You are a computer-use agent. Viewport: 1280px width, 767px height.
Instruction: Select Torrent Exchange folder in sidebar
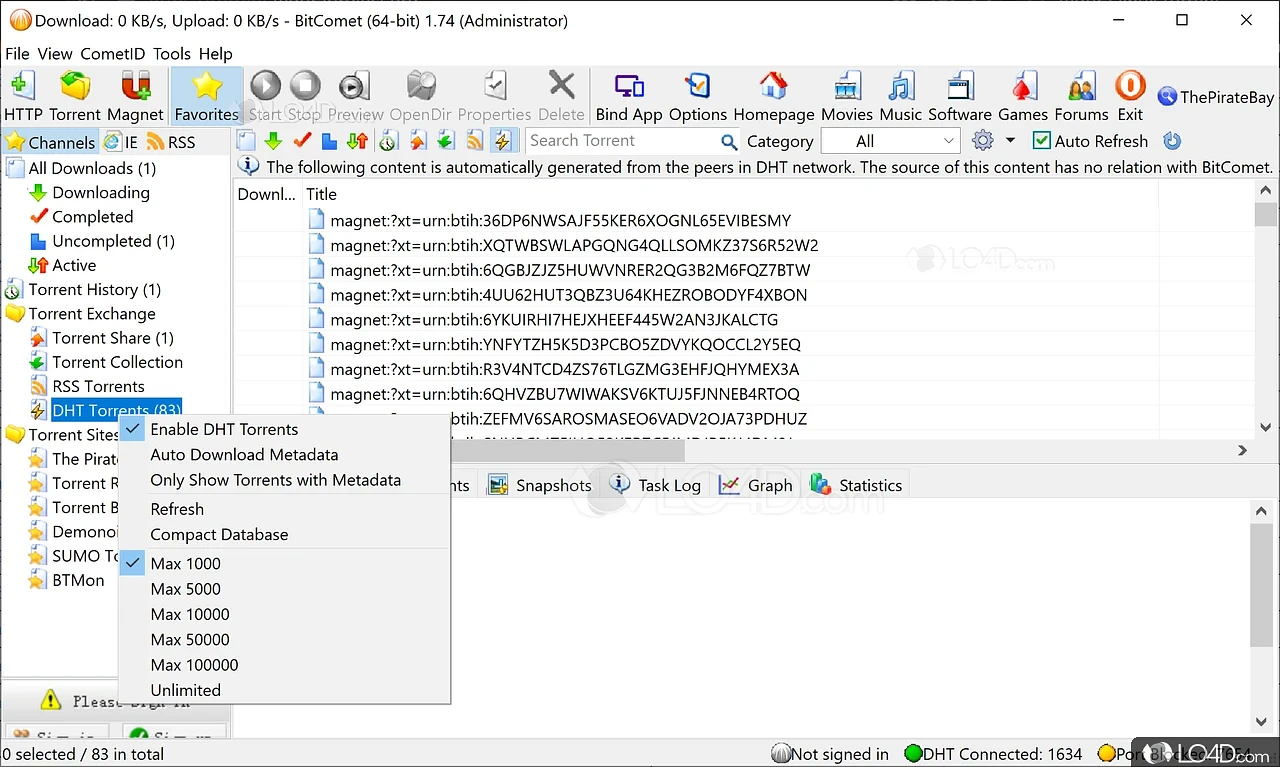pos(92,314)
